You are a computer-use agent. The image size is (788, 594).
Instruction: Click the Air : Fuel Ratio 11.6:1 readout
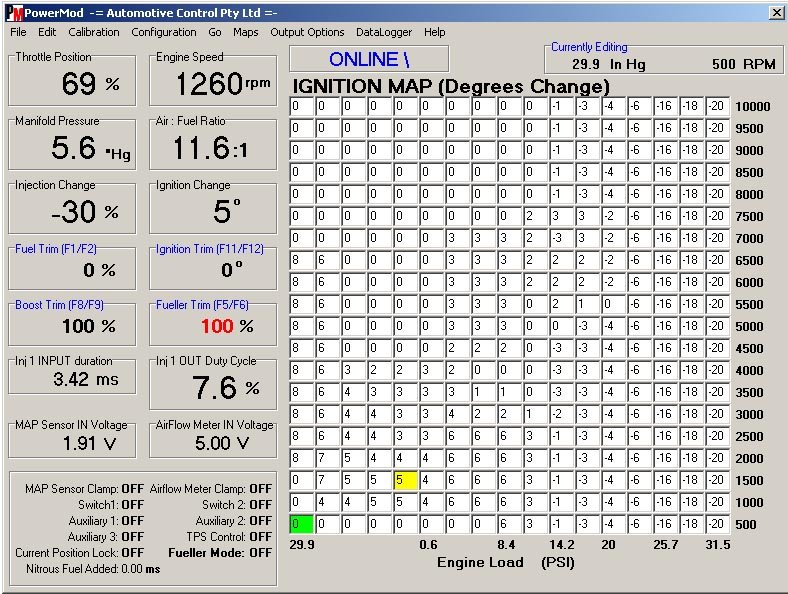click(210, 148)
